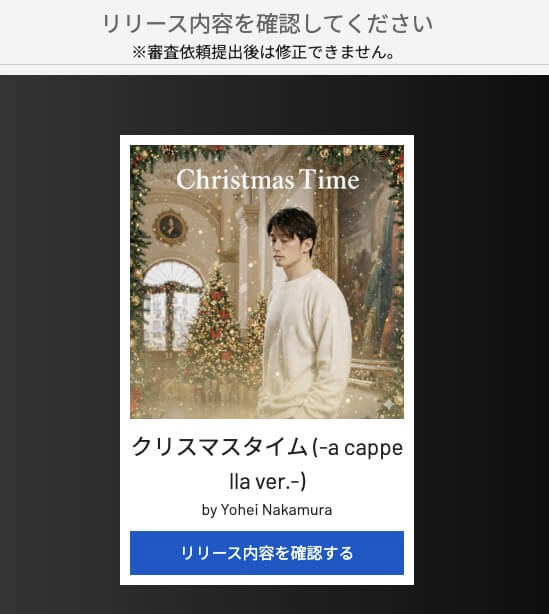Click the garland at top-left of cover
Screen dimensions: 549x614
click(x=164, y=157)
